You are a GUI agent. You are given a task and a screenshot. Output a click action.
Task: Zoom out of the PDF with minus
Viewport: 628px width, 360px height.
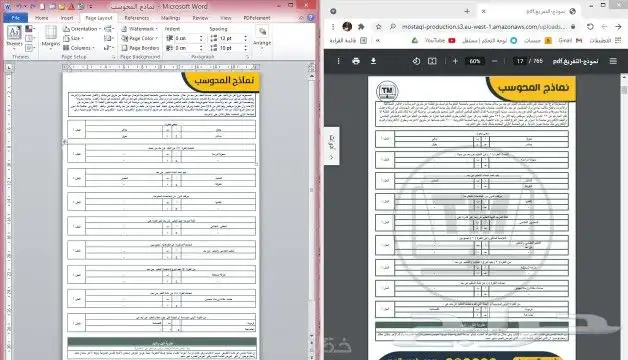494,61
